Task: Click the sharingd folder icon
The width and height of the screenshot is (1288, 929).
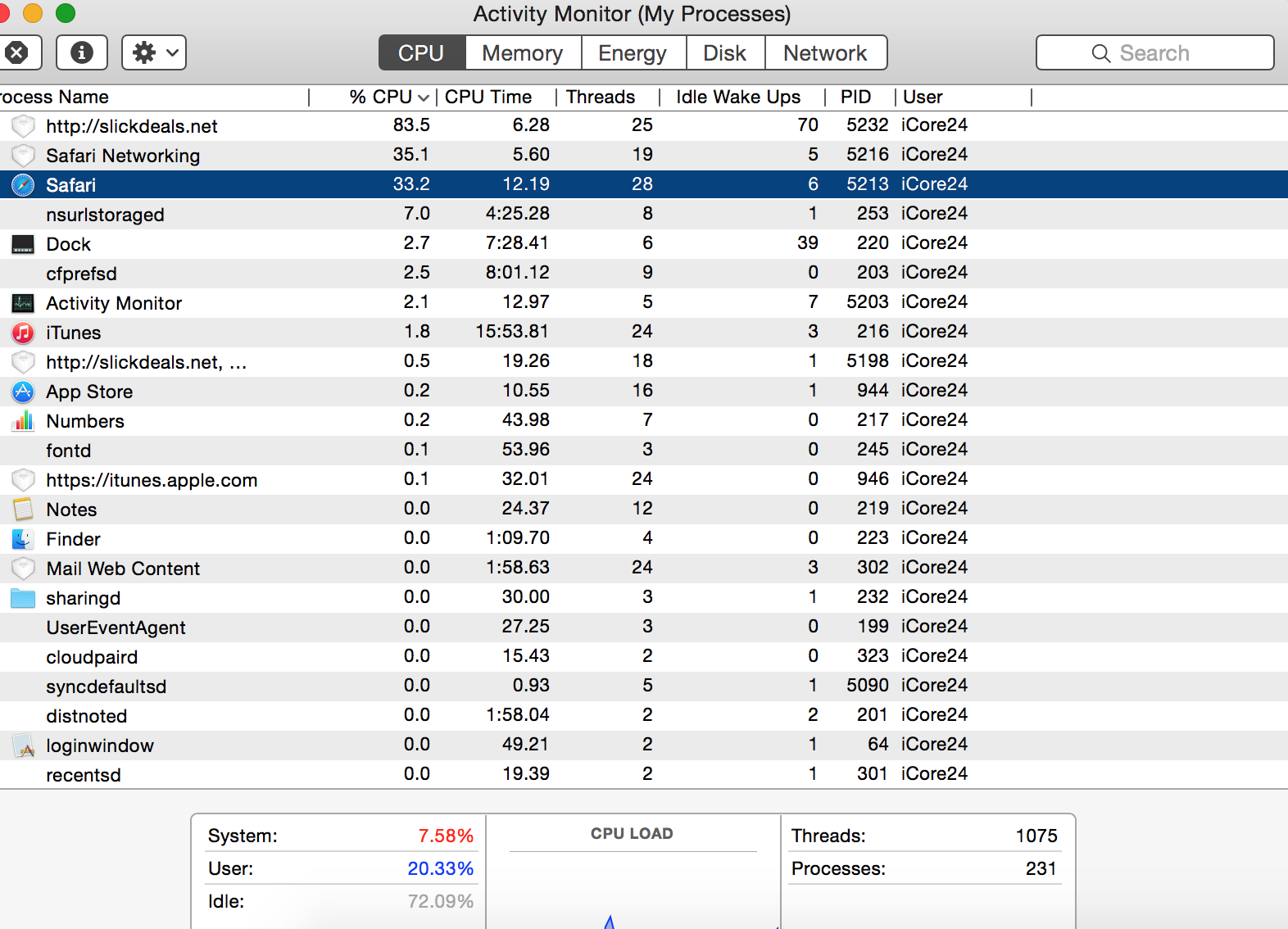Action: [x=23, y=598]
